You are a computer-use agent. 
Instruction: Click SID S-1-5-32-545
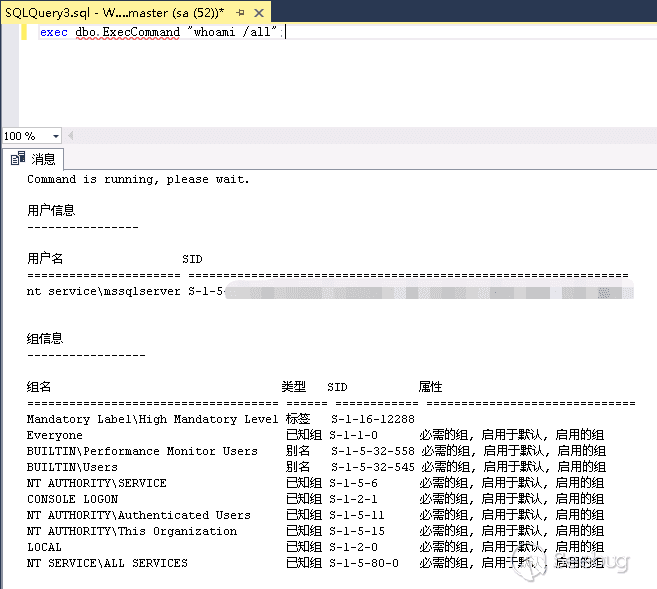(x=372, y=467)
